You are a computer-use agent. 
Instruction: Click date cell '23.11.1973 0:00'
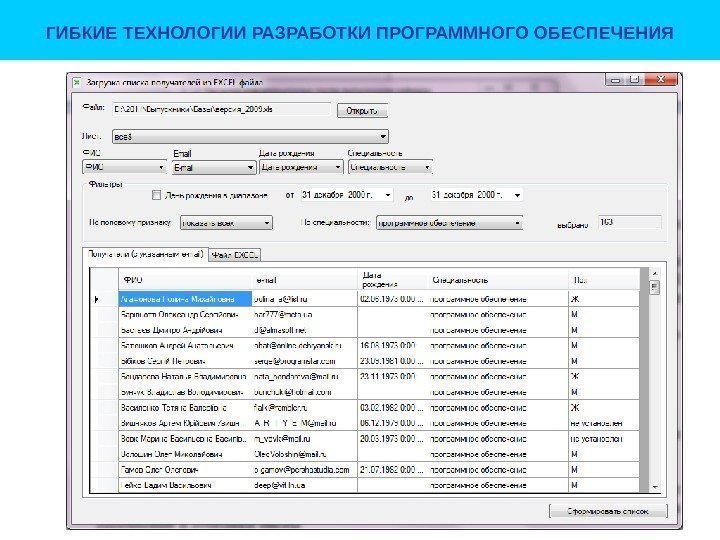pos(392,377)
